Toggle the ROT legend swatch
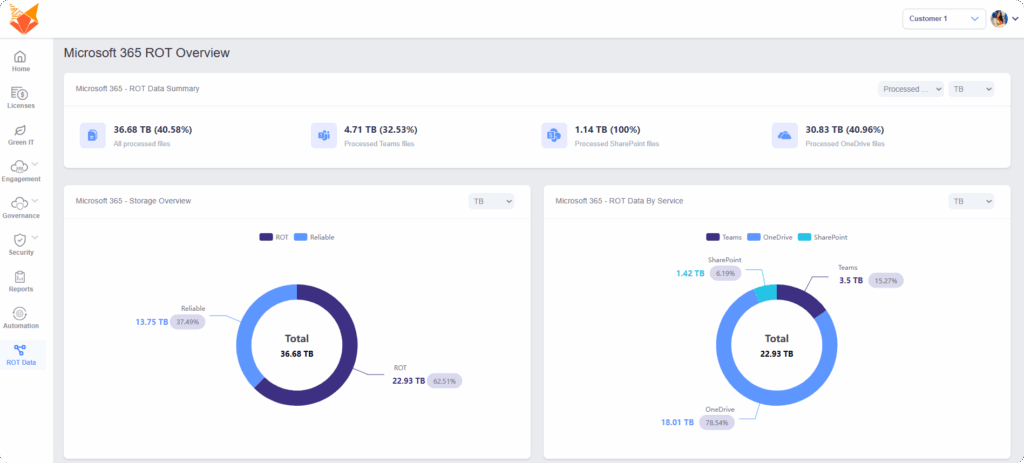This screenshot has height=463, width=1024. tap(266, 237)
